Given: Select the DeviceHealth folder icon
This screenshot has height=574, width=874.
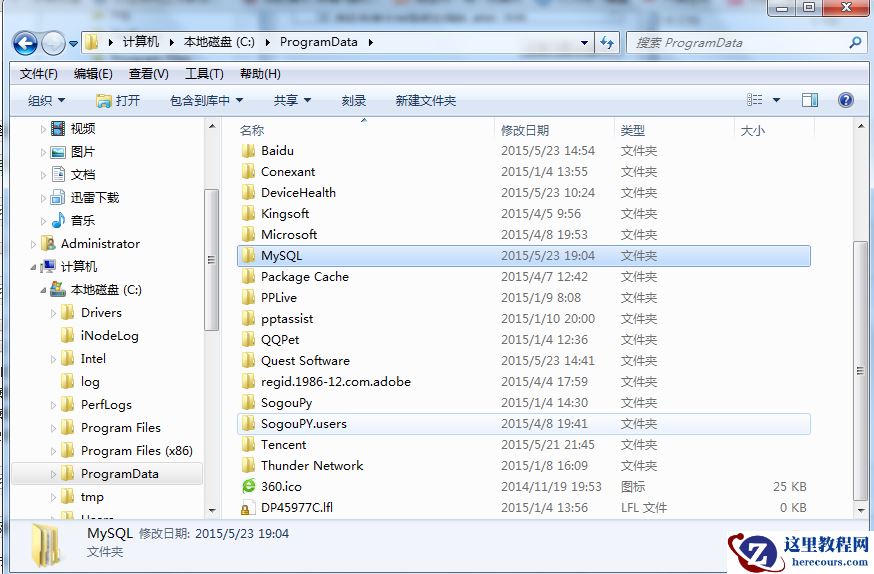Looking at the screenshot, I should click(248, 193).
